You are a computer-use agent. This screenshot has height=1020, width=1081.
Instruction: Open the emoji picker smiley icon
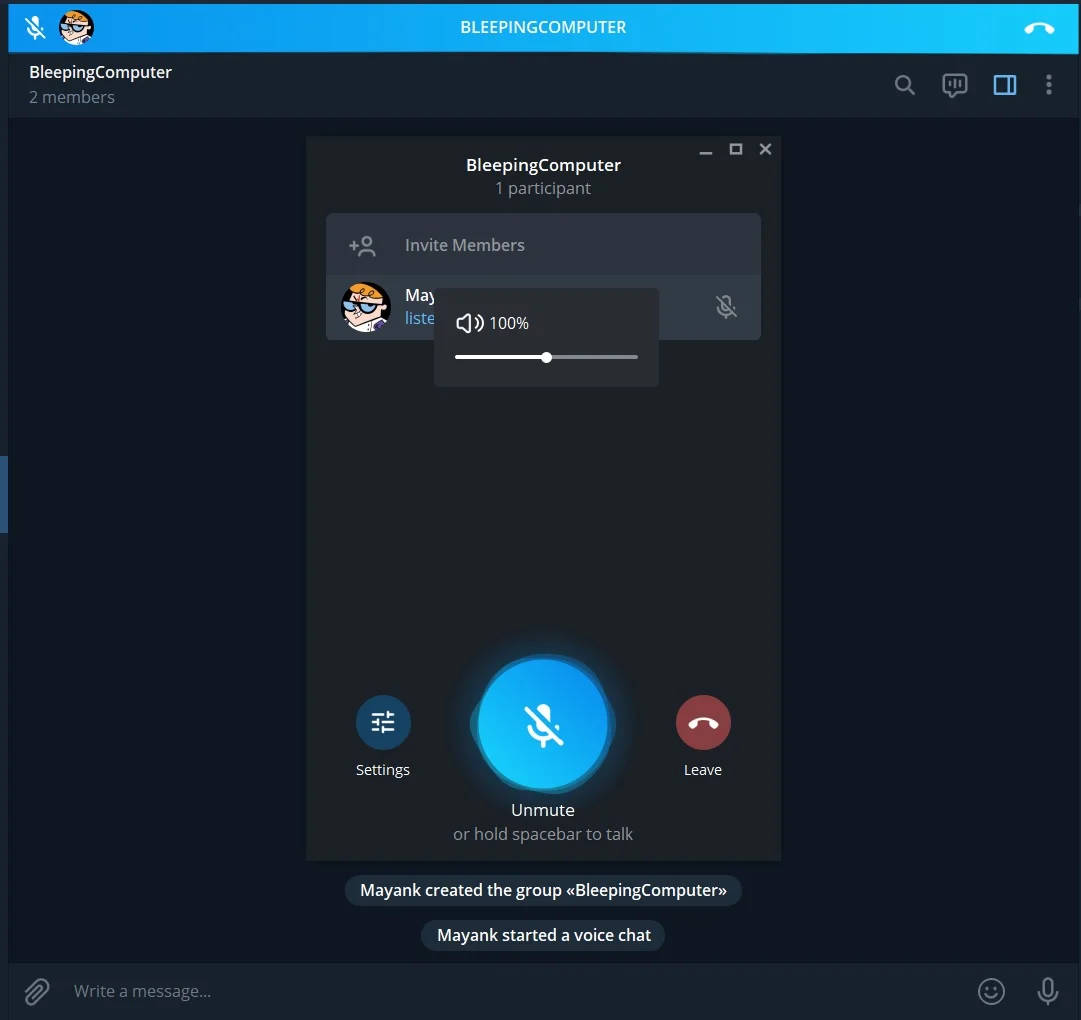point(991,992)
